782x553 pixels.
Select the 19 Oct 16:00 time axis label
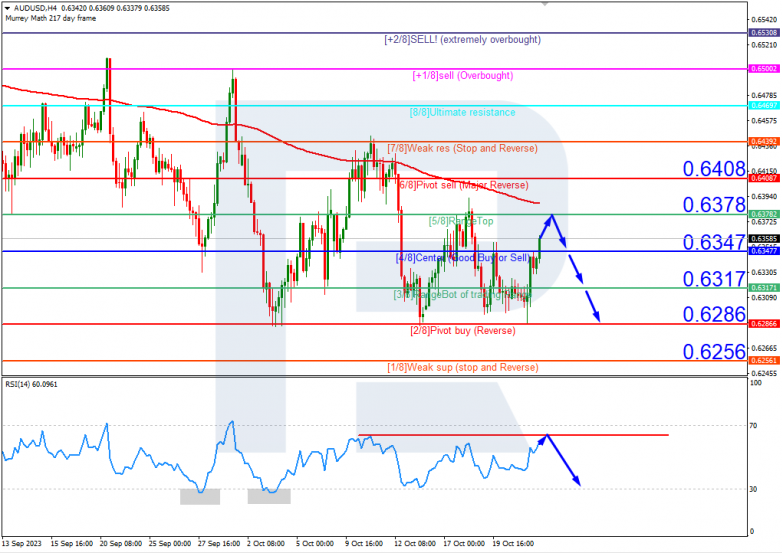[513, 544]
